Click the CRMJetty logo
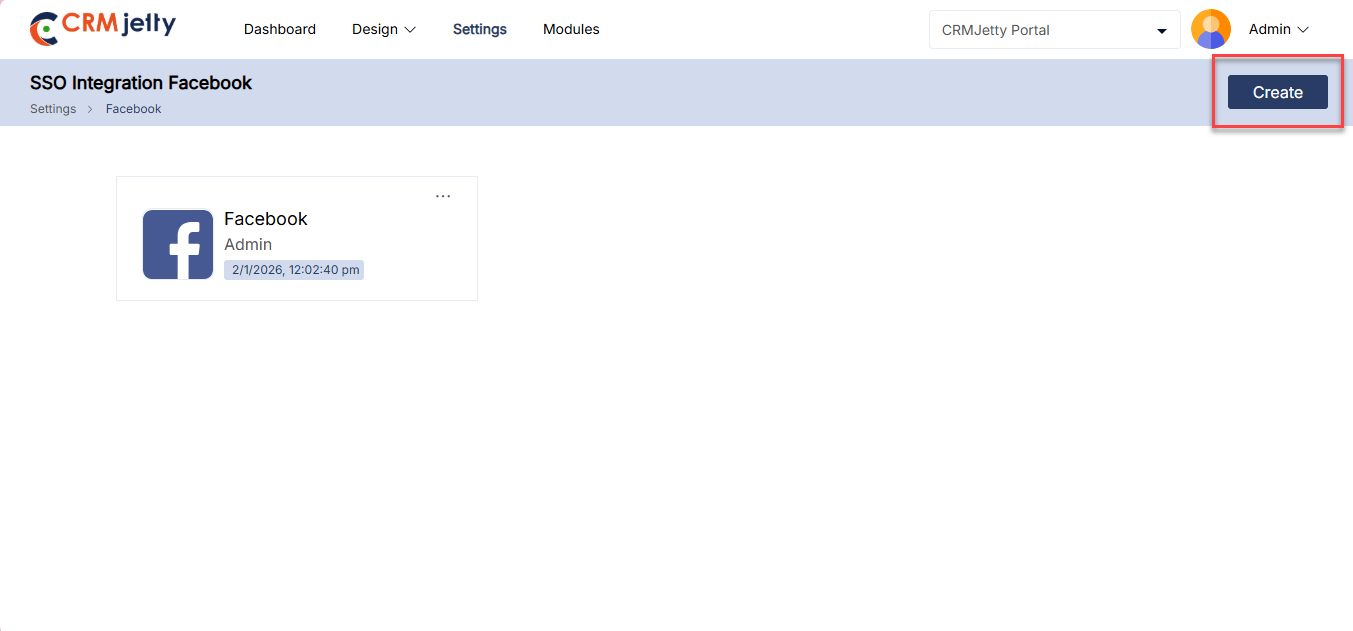The width and height of the screenshot is (1353, 631). click(x=103, y=28)
